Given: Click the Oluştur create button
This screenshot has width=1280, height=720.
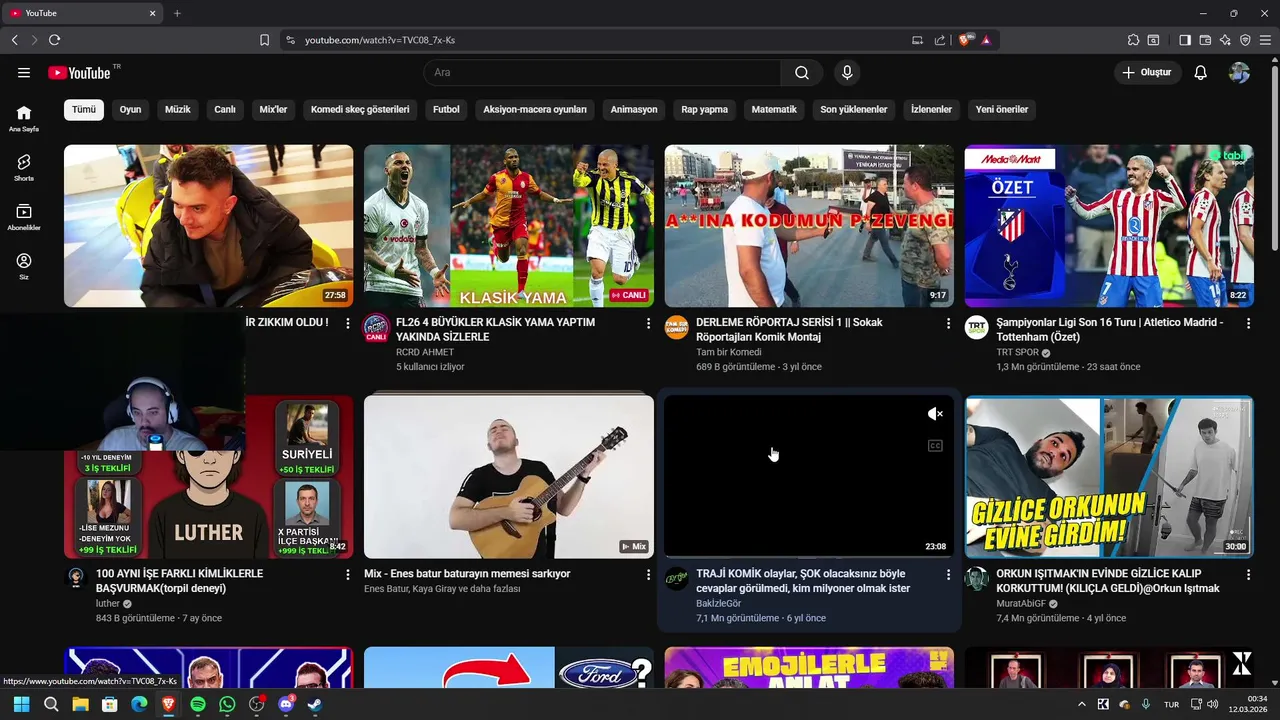Looking at the screenshot, I should (x=1147, y=72).
